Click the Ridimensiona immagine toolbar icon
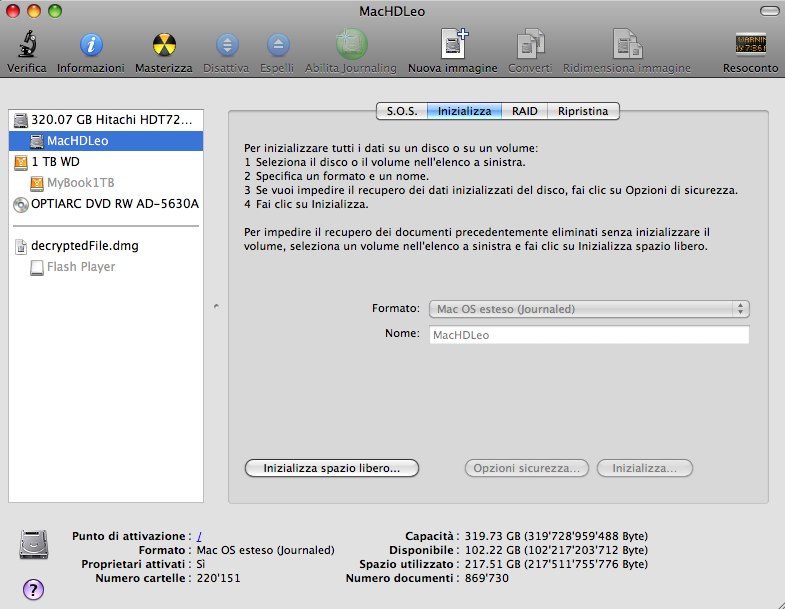 click(x=627, y=44)
